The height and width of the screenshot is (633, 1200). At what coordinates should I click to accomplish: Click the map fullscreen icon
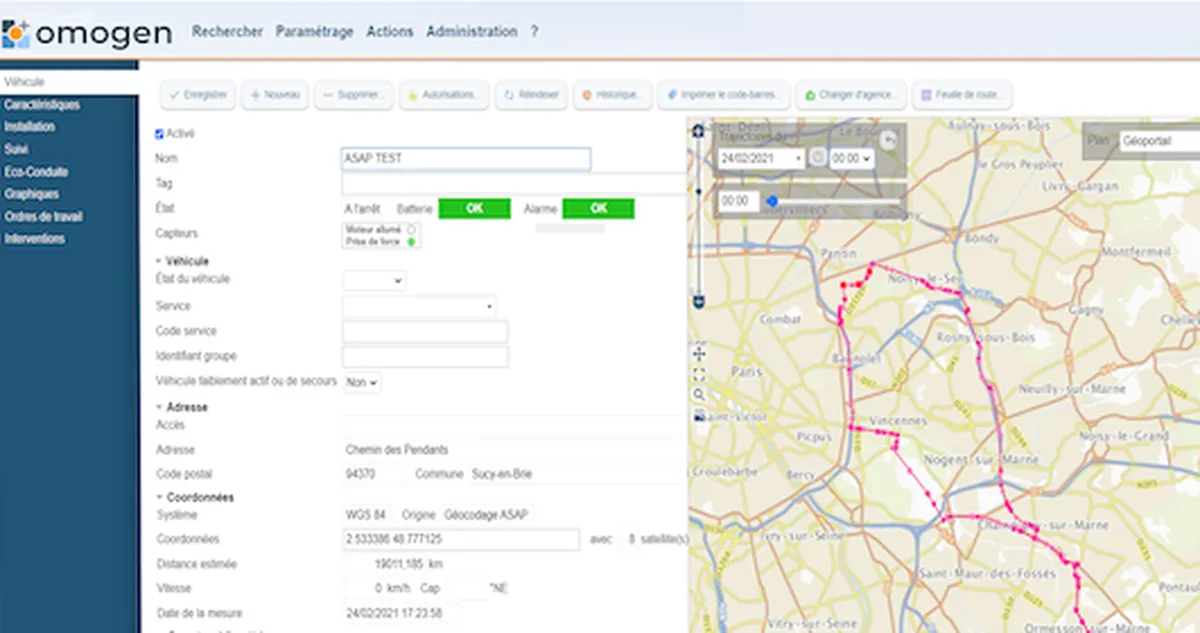pos(698,374)
